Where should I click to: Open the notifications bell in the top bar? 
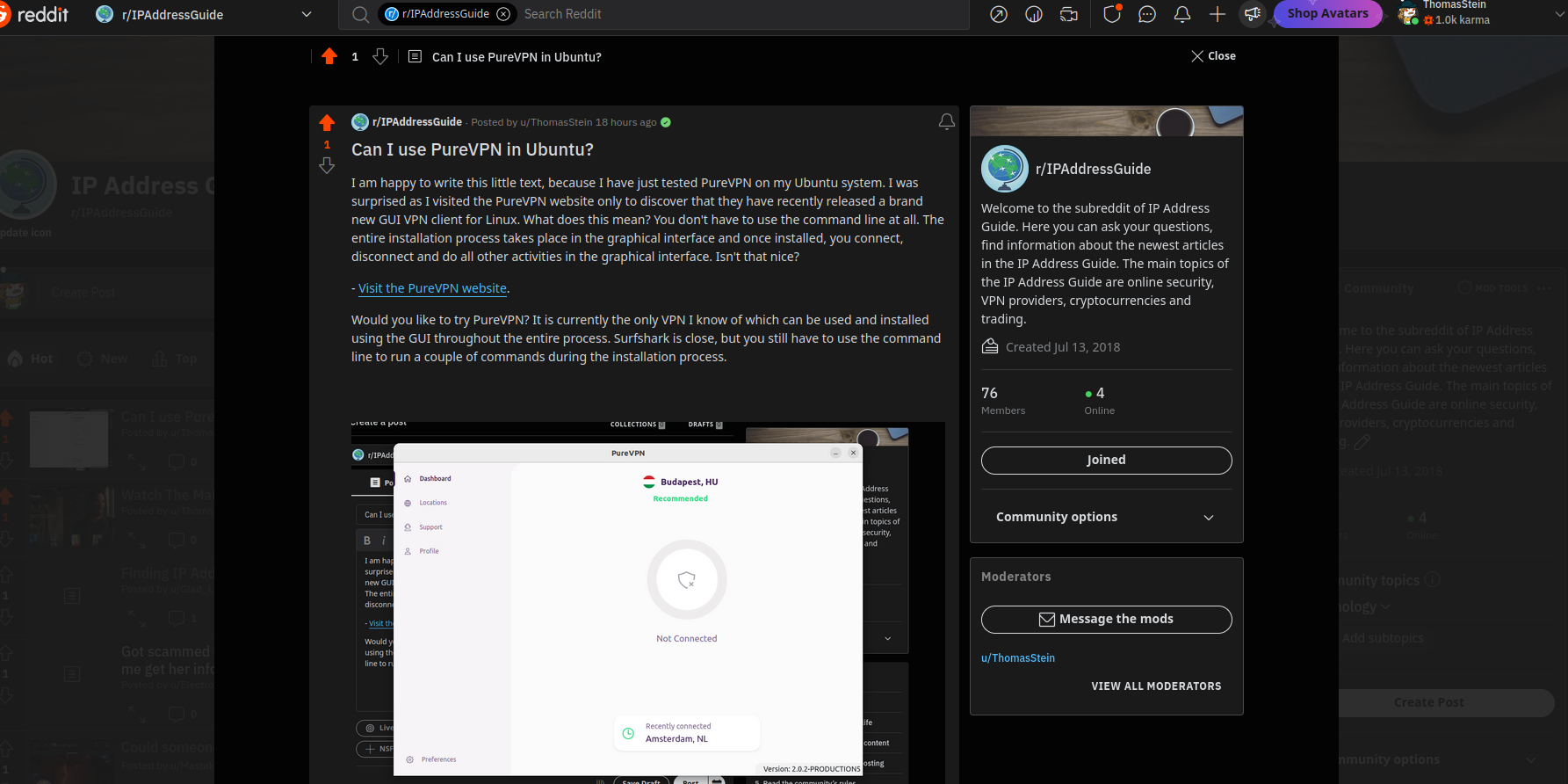pyautogui.click(x=1182, y=14)
